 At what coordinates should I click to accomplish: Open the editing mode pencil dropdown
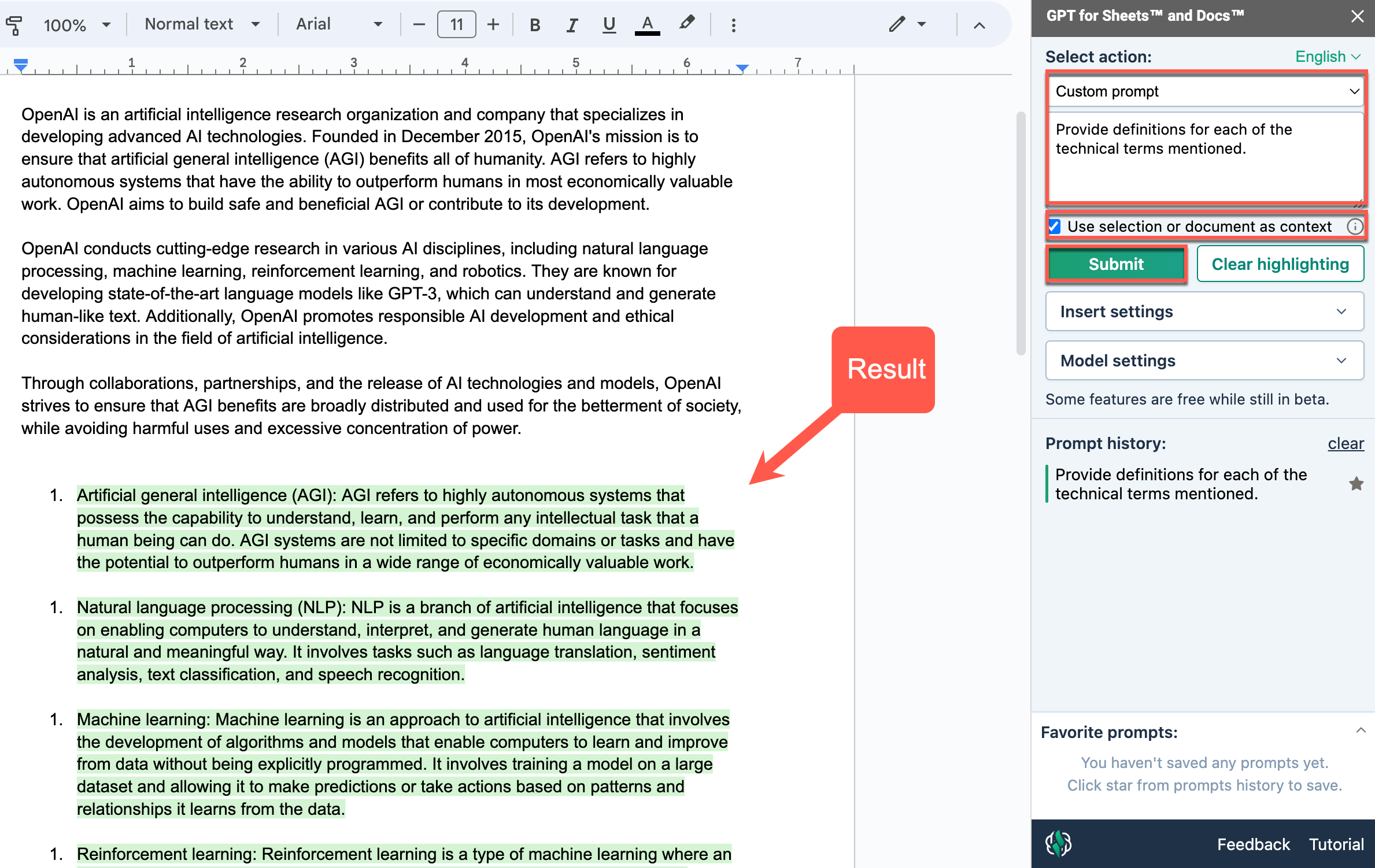pos(908,24)
